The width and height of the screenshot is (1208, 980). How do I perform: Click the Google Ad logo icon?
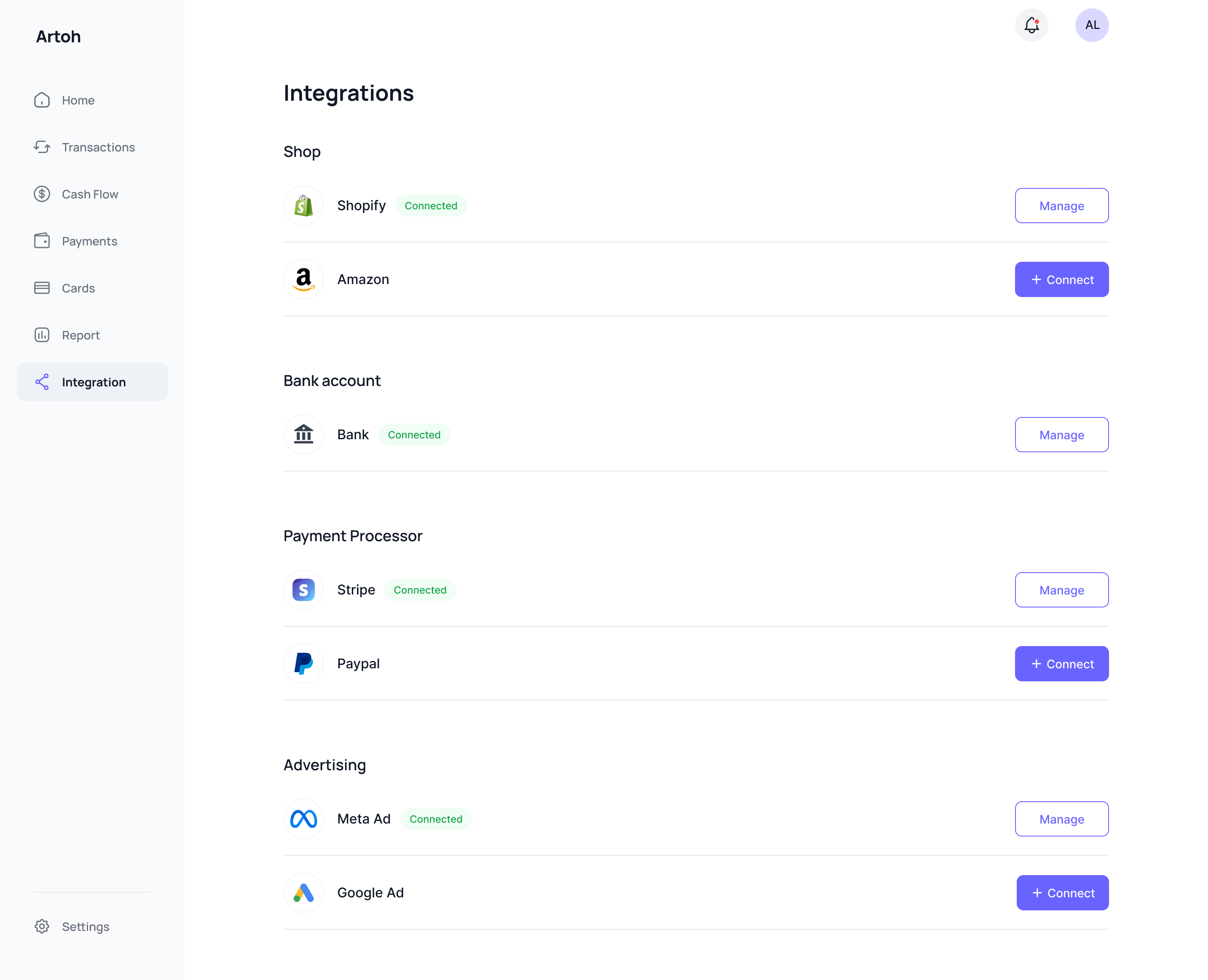tap(304, 892)
